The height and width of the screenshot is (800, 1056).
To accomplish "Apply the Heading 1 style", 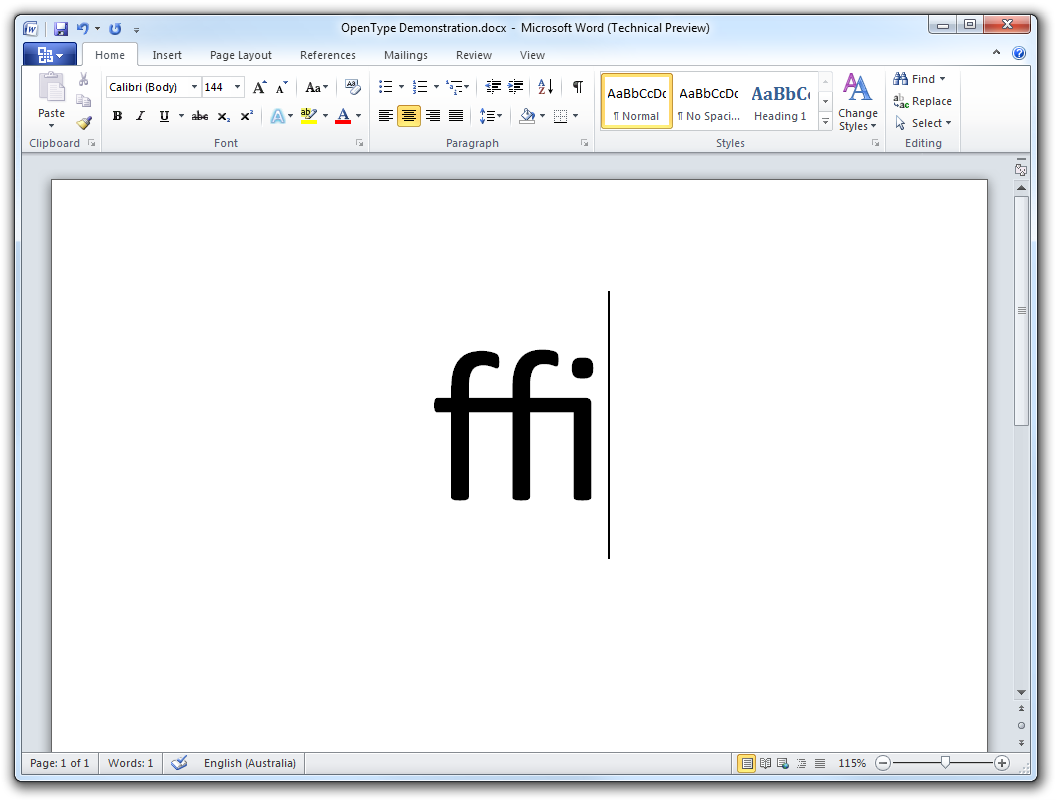I will click(x=780, y=101).
